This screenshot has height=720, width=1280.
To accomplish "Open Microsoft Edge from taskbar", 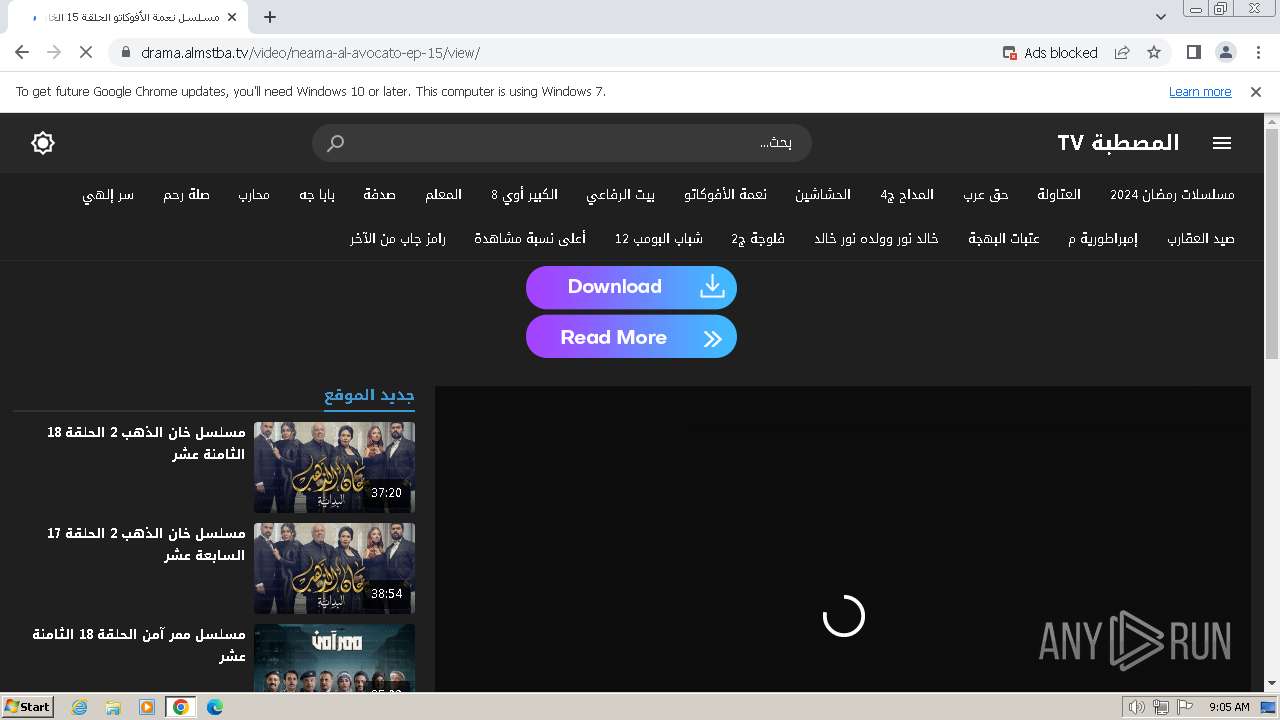I will click(x=215, y=707).
